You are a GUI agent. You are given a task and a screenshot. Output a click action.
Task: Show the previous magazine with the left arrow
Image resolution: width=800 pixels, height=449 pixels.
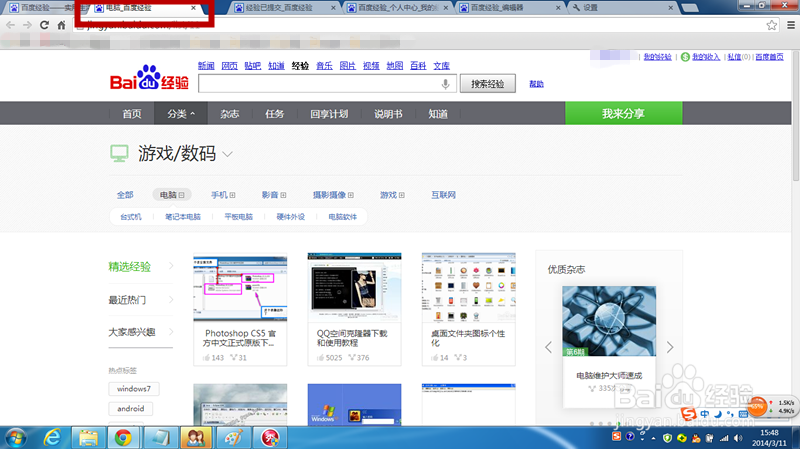(x=548, y=347)
